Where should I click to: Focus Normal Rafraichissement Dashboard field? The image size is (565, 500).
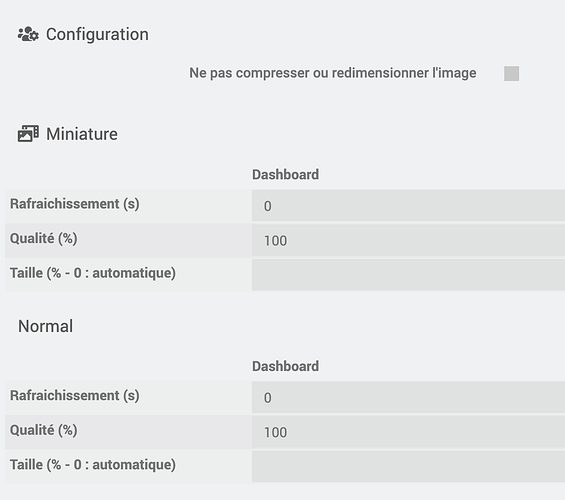408,397
